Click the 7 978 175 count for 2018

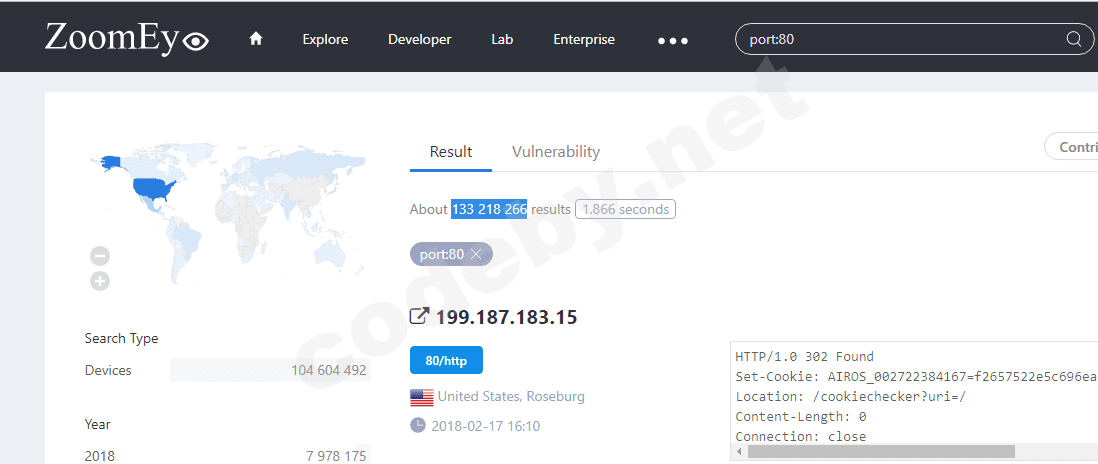336,456
